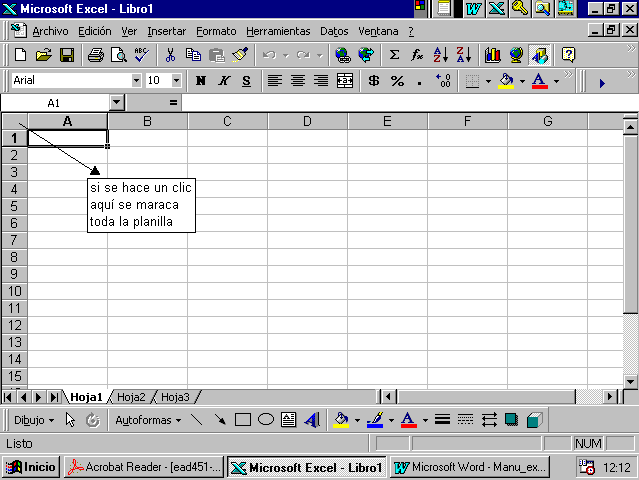Viewport: 639px width, 480px height.
Task: Click the last sheet tab navigation arrow
Action: 54,397
